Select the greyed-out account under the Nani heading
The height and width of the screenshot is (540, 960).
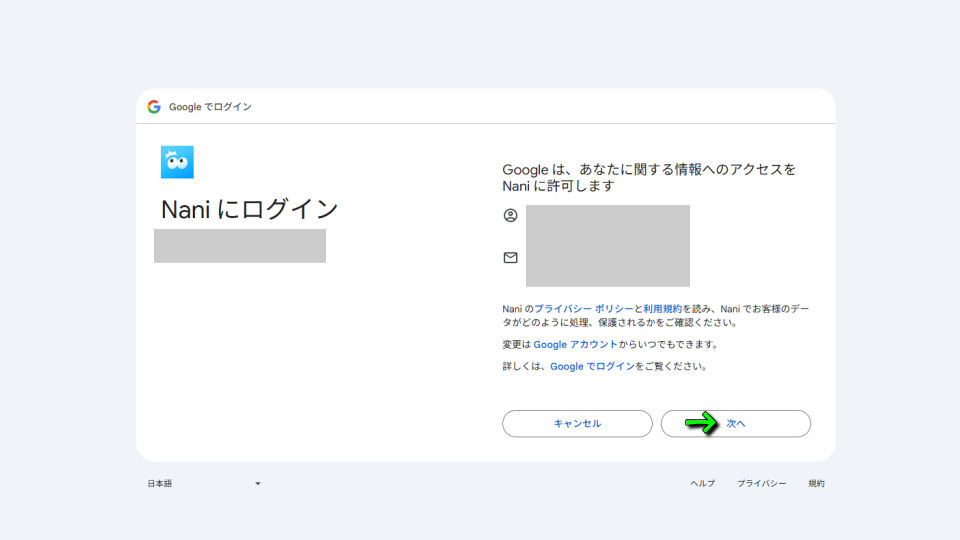[x=240, y=246]
